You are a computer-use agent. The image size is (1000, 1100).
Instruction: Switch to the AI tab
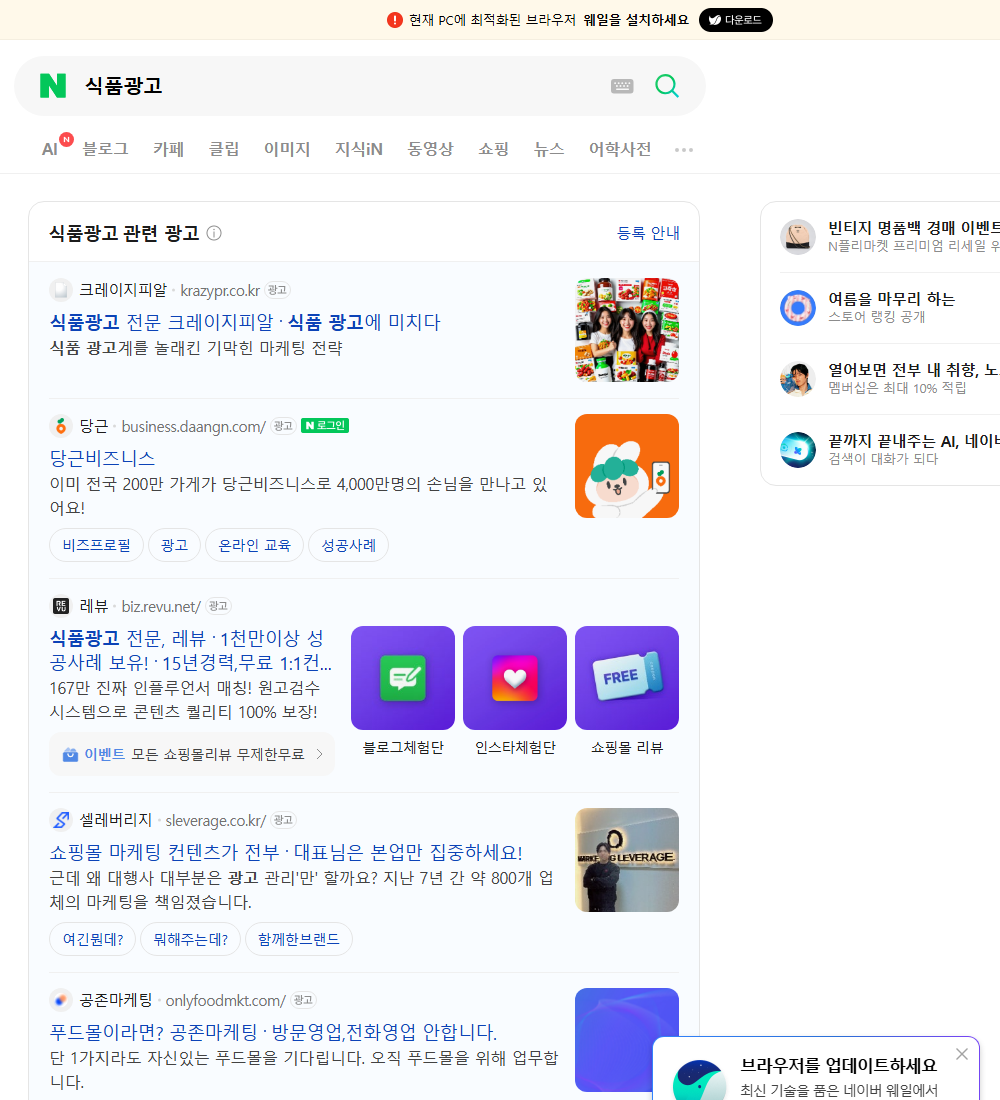click(50, 149)
